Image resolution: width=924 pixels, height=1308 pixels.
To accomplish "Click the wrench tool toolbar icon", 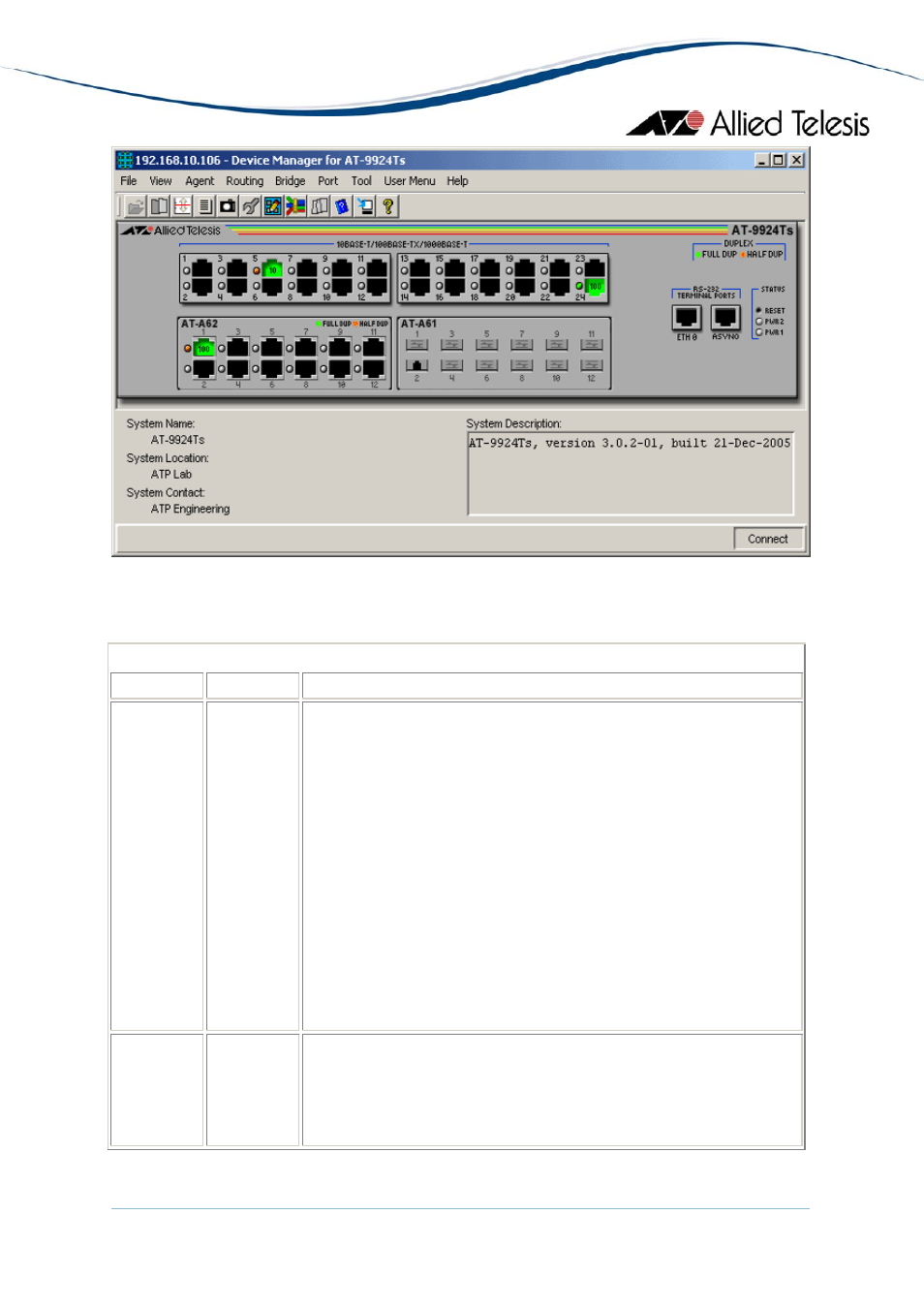I will [250, 206].
